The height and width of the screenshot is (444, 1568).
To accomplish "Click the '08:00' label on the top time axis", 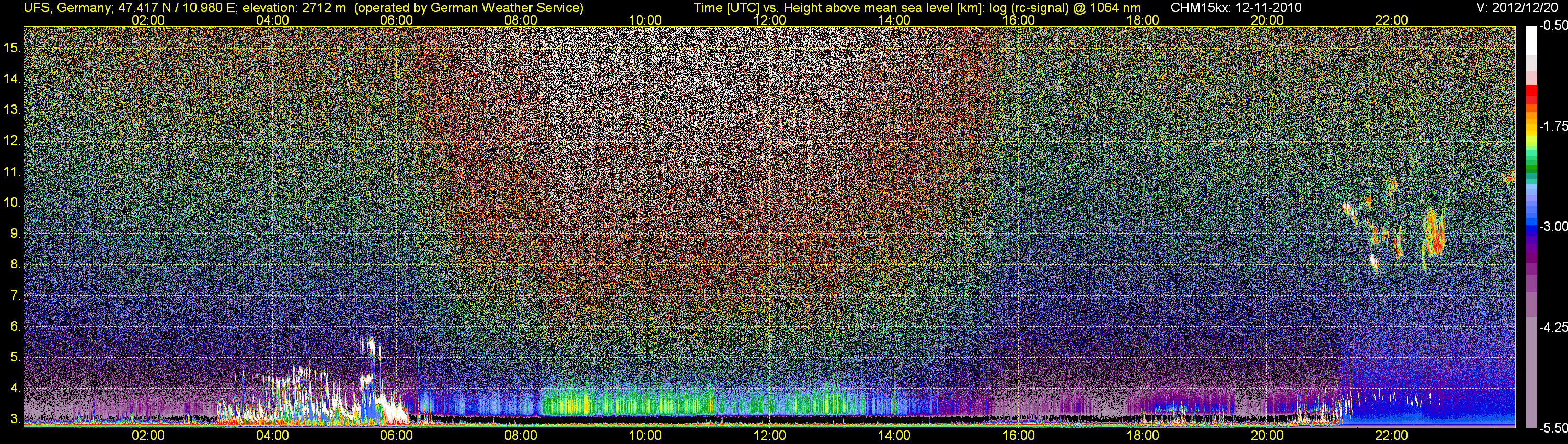I will coord(521,19).
